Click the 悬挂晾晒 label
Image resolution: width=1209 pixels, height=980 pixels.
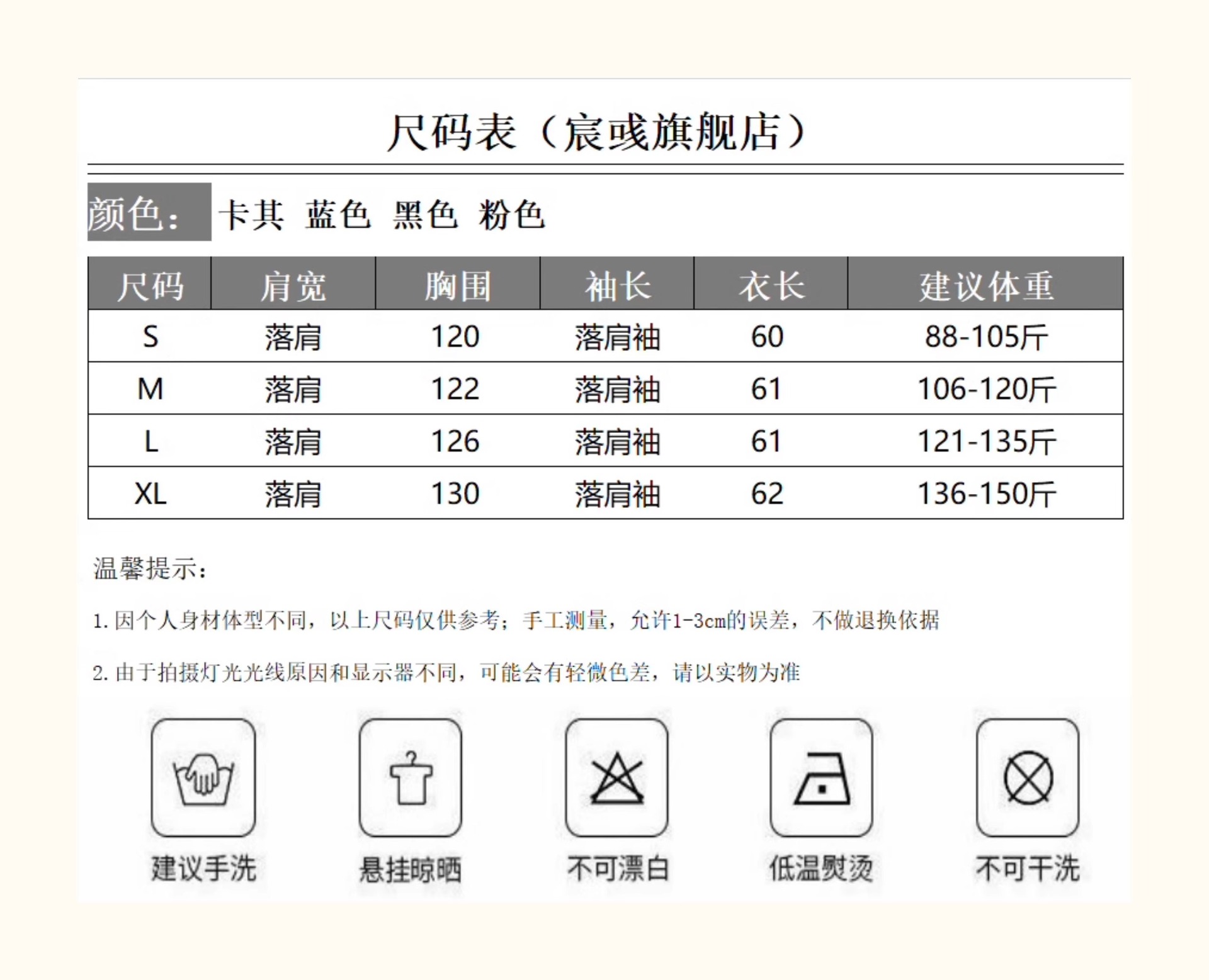[411, 870]
